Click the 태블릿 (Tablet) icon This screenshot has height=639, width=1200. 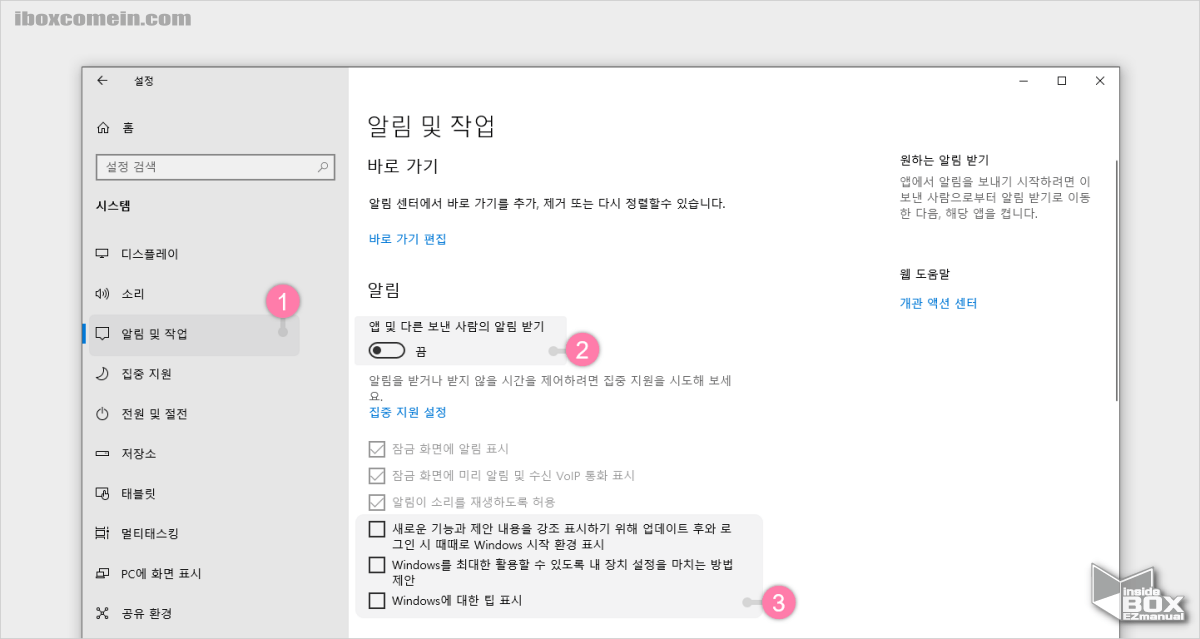(x=103, y=493)
